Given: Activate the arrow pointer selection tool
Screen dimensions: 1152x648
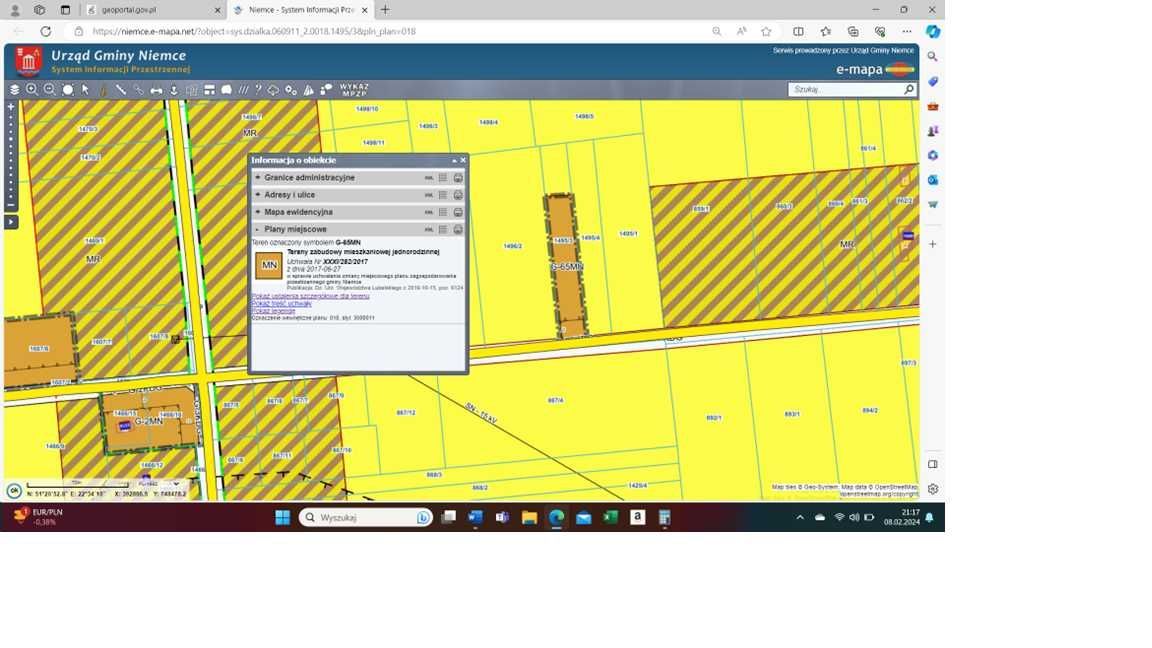Looking at the screenshot, I should click(x=85, y=90).
